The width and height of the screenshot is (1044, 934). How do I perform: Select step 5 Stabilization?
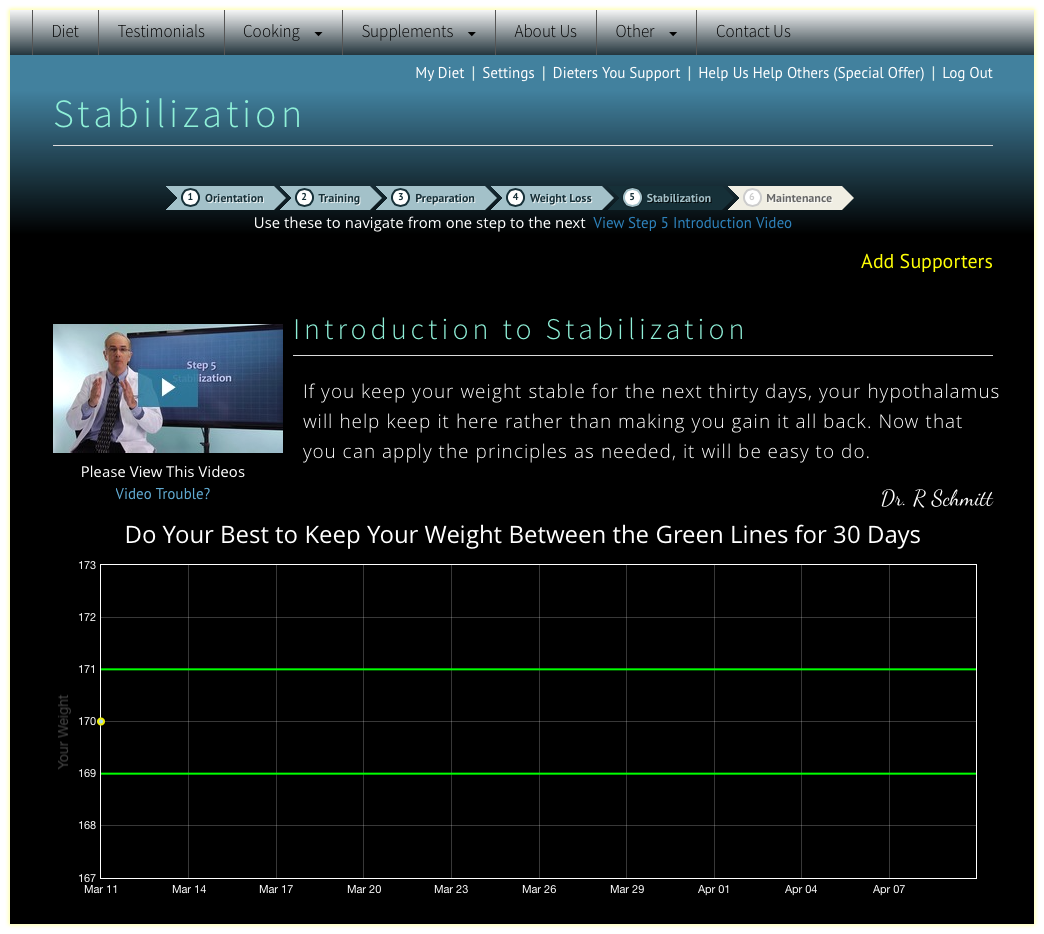coord(669,198)
